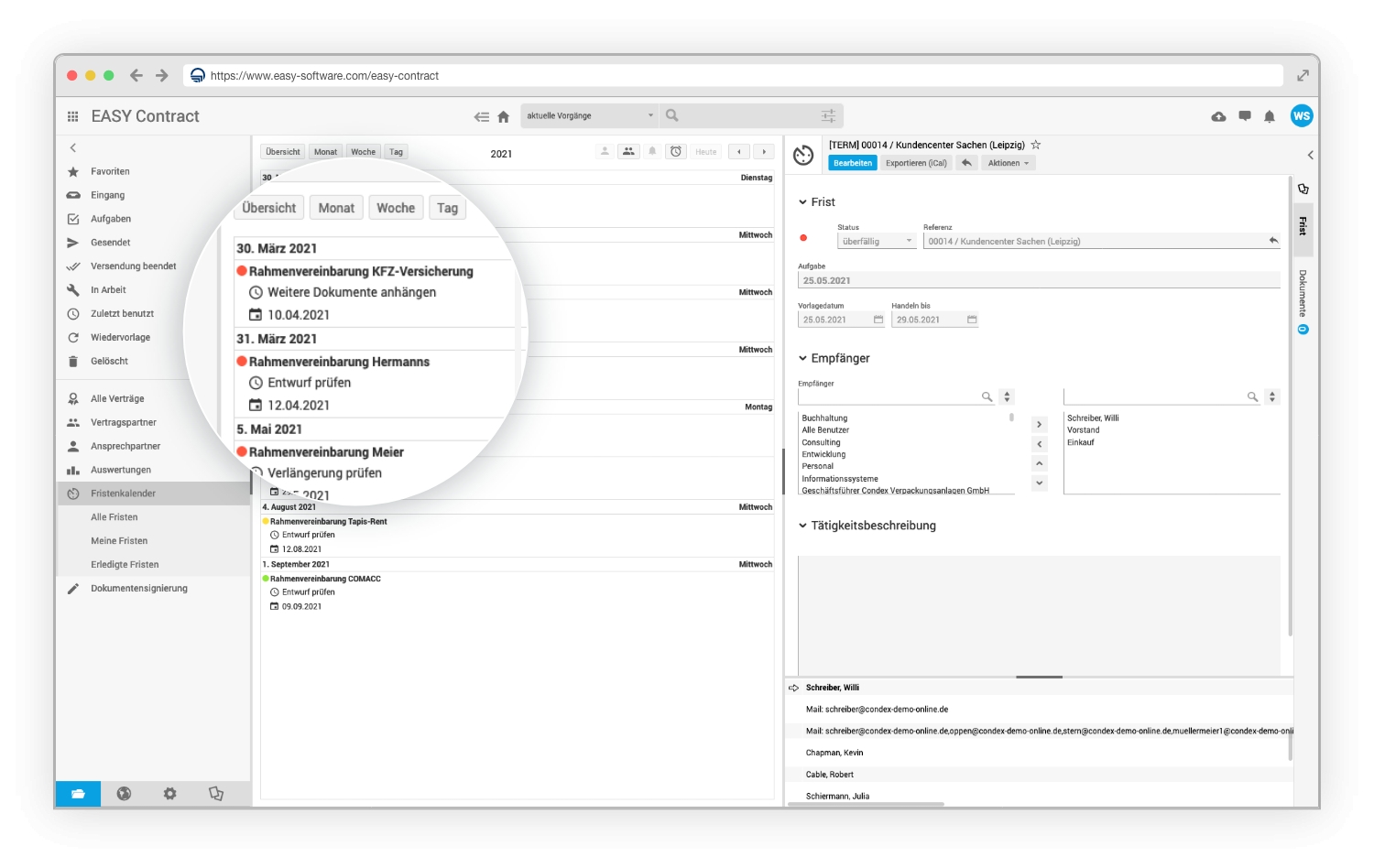Viewport: 1374px width, 868px height.
Task: Click the back-to-list arrow beside the home icon
Action: 482,116
